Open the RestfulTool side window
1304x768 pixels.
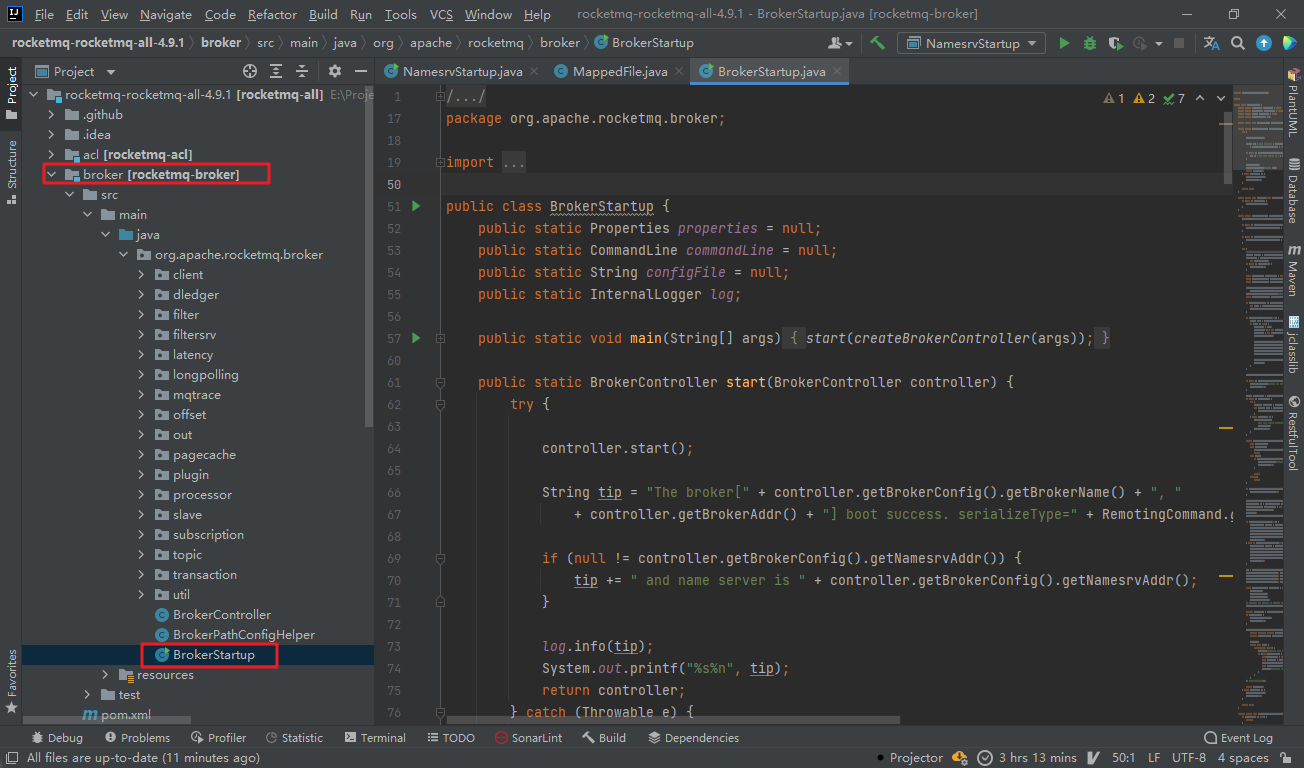pos(1293,432)
